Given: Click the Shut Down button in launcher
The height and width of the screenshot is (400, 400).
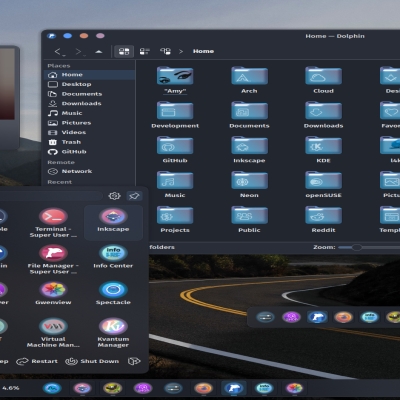Looking at the screenshot, I should tap(92, 361).
